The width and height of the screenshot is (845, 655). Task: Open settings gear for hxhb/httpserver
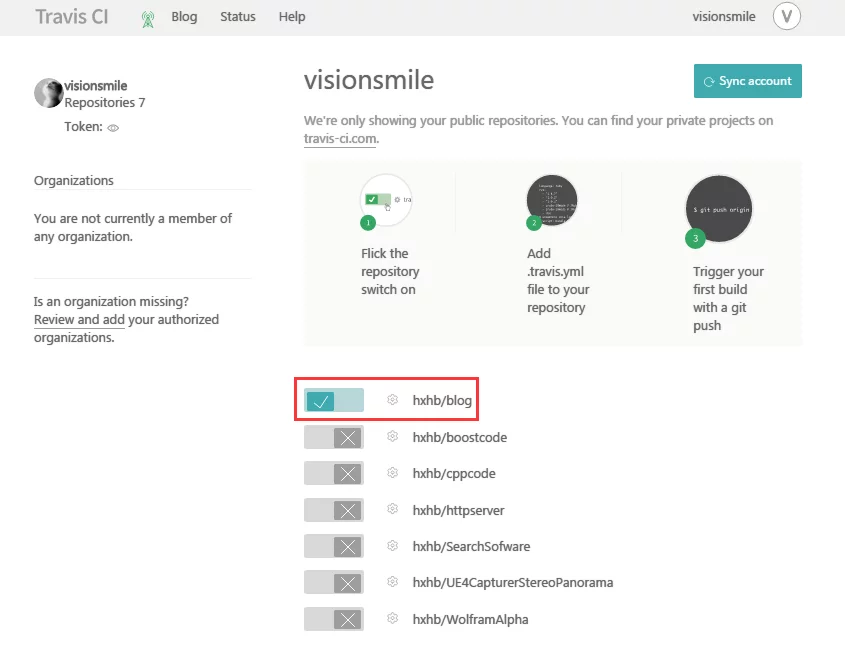(393, 510)
